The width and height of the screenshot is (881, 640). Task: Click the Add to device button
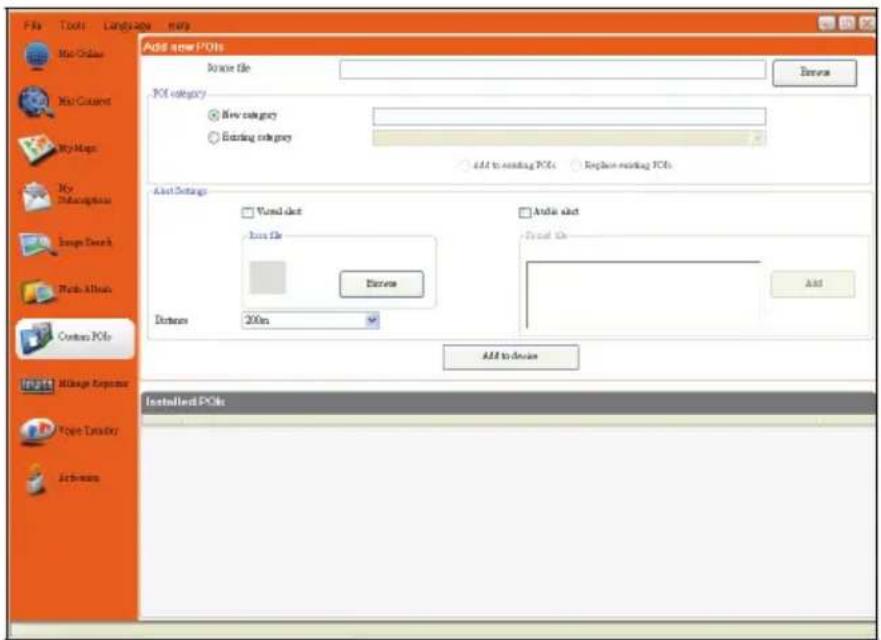[511, 357]
